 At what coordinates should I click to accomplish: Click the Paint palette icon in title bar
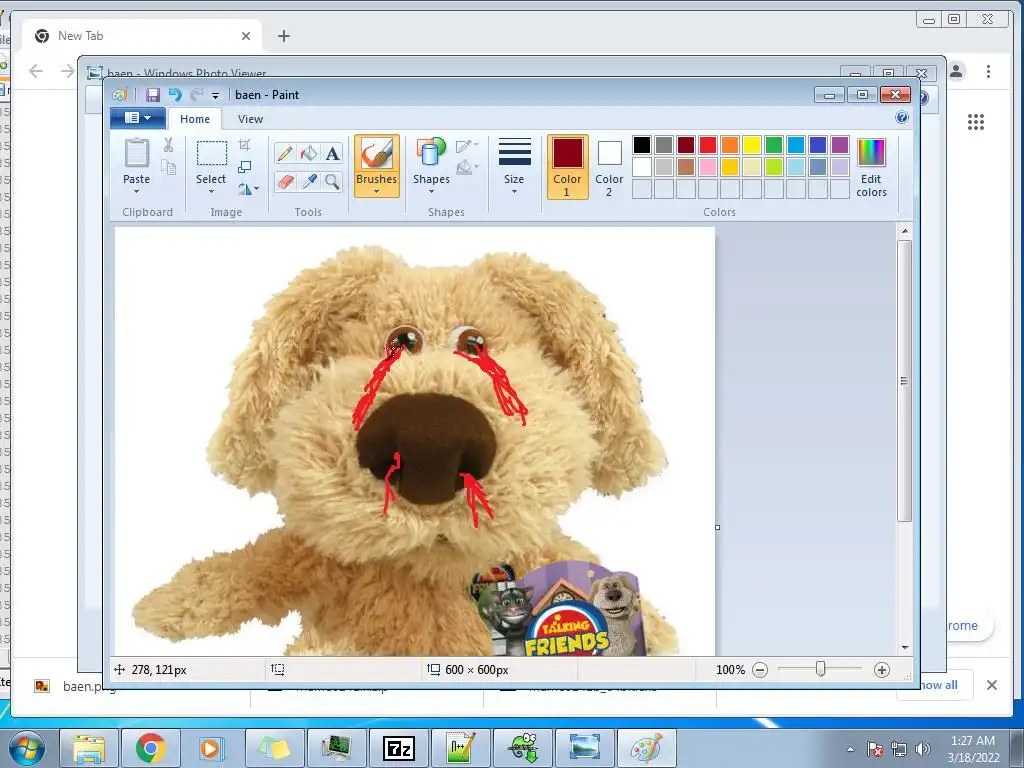click(120, 95)
